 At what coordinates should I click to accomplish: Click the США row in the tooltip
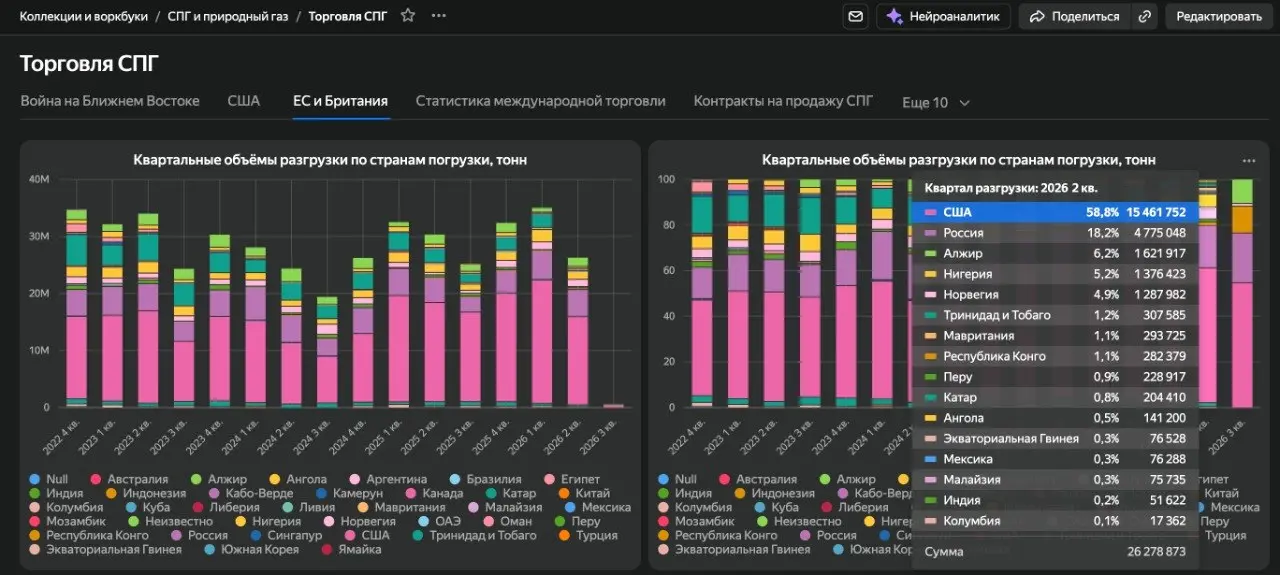[x=1055, y=212]
